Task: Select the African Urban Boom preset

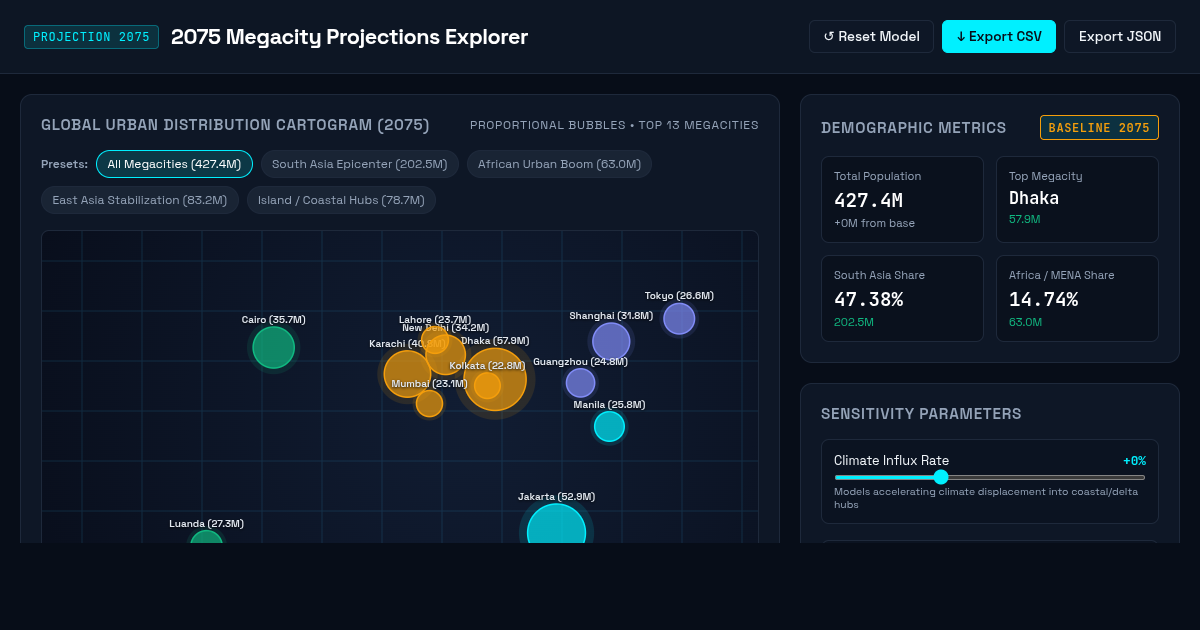Action: pos(559,164)
